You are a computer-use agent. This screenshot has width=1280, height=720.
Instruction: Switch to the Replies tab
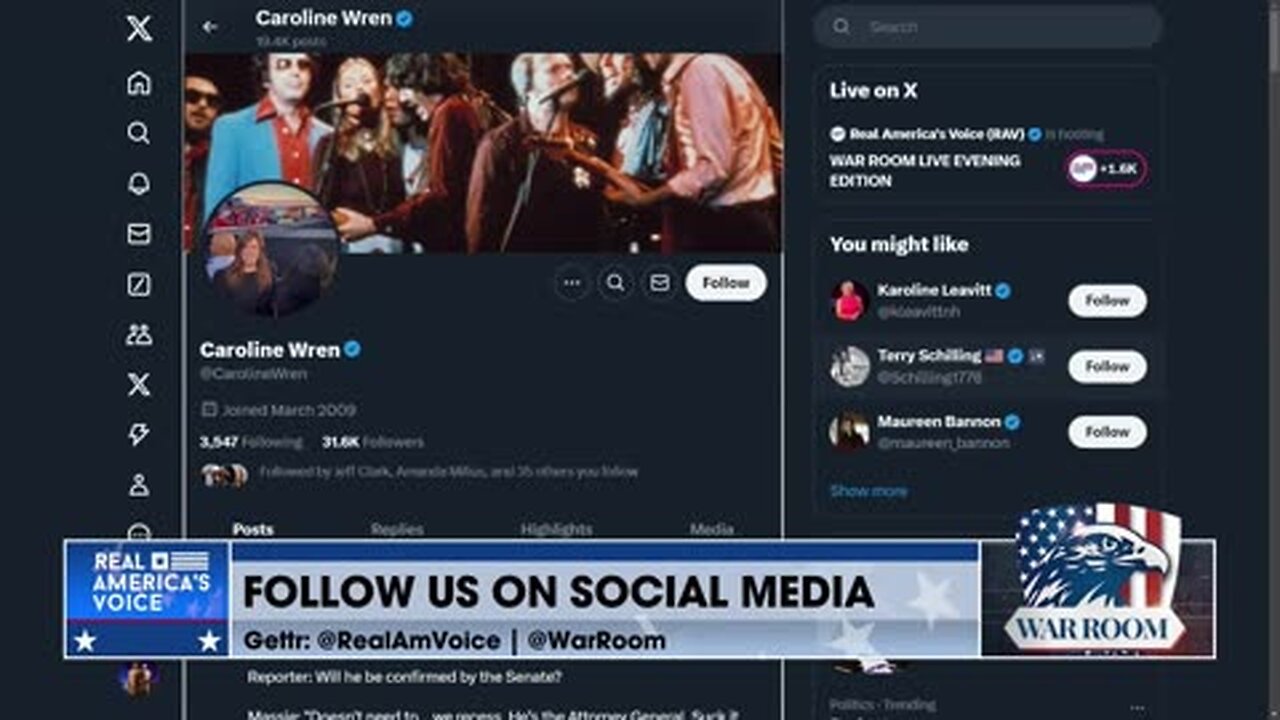(397, 529)
